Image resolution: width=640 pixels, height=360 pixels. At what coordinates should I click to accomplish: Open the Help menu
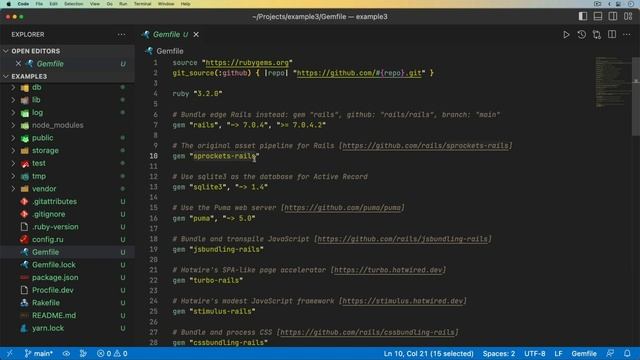click(x=185, y=4)
